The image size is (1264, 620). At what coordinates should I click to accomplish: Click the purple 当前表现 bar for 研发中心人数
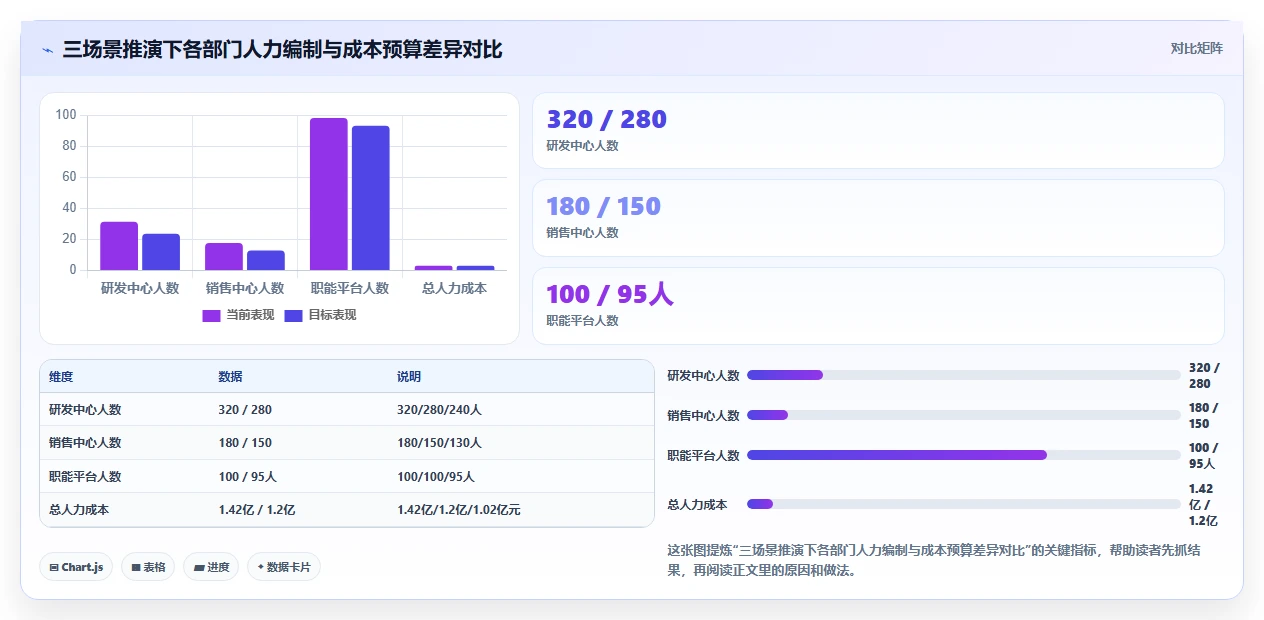119,246
